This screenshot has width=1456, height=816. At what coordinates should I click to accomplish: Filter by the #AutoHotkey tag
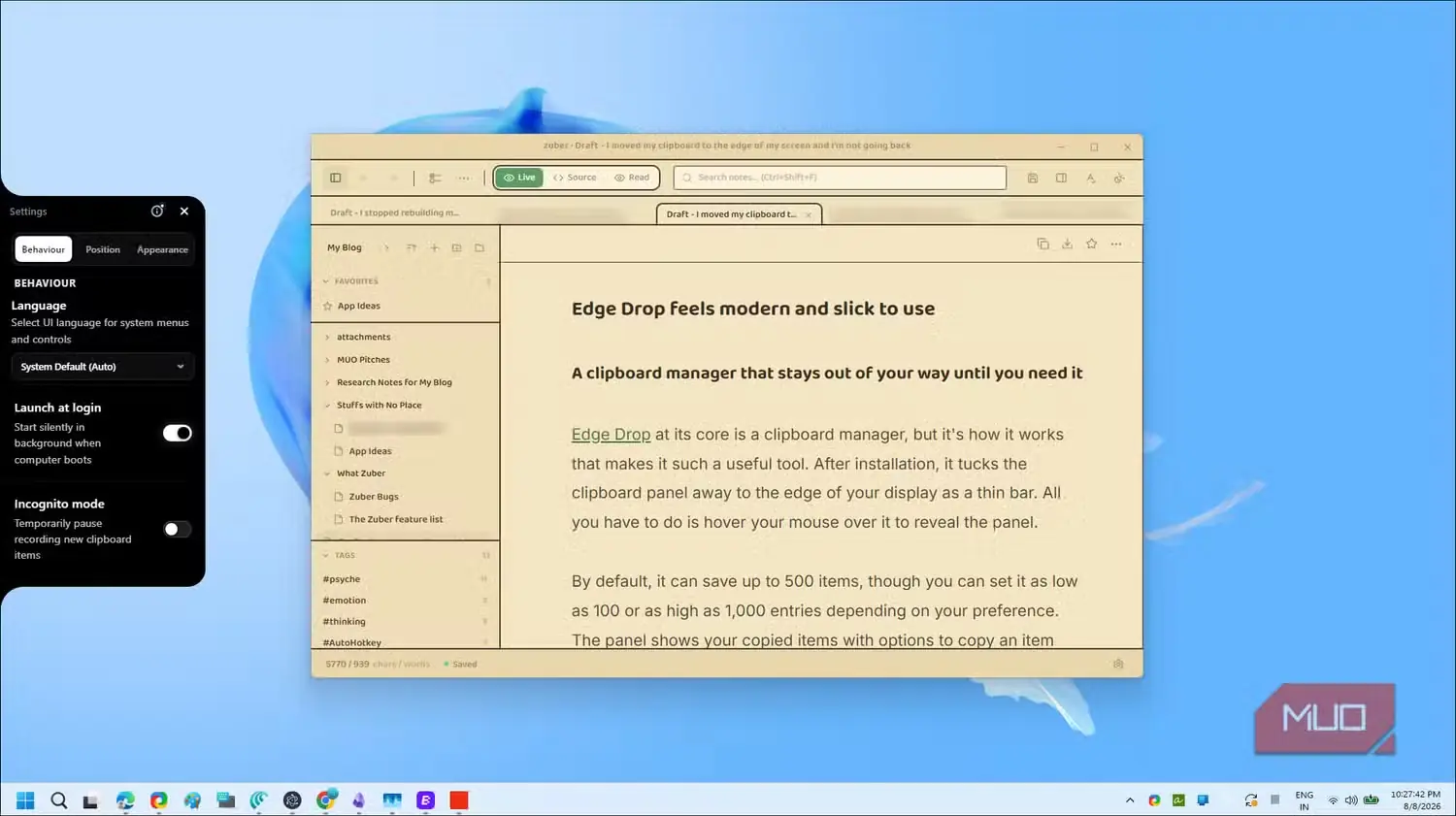pyautogui.click(x=352, y=643)
